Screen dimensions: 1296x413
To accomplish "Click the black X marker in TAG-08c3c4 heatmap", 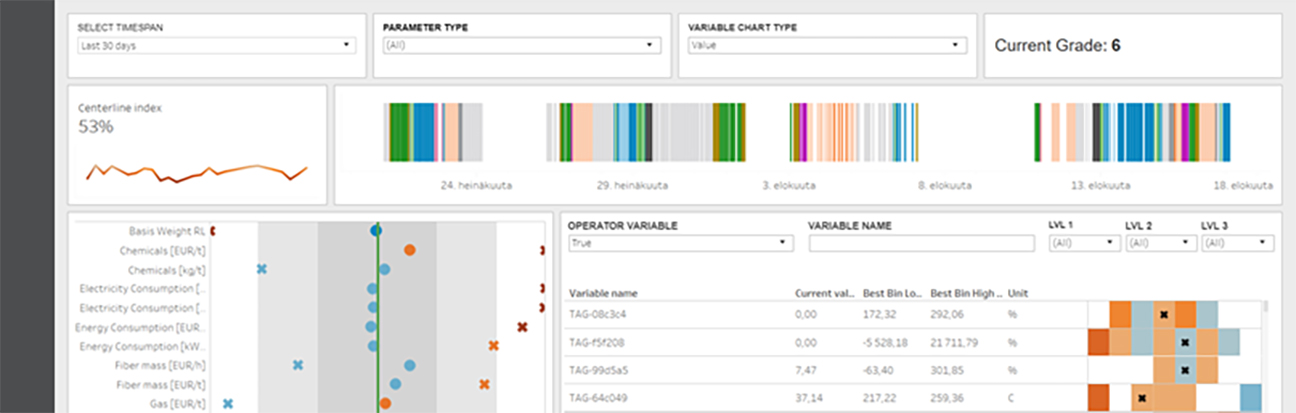I will 1164,315.
